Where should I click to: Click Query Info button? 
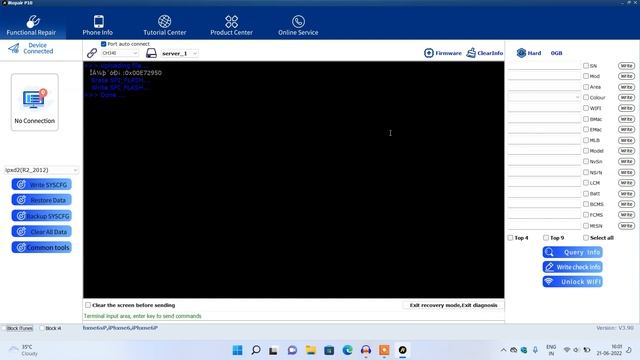click(x=573, y=252)
